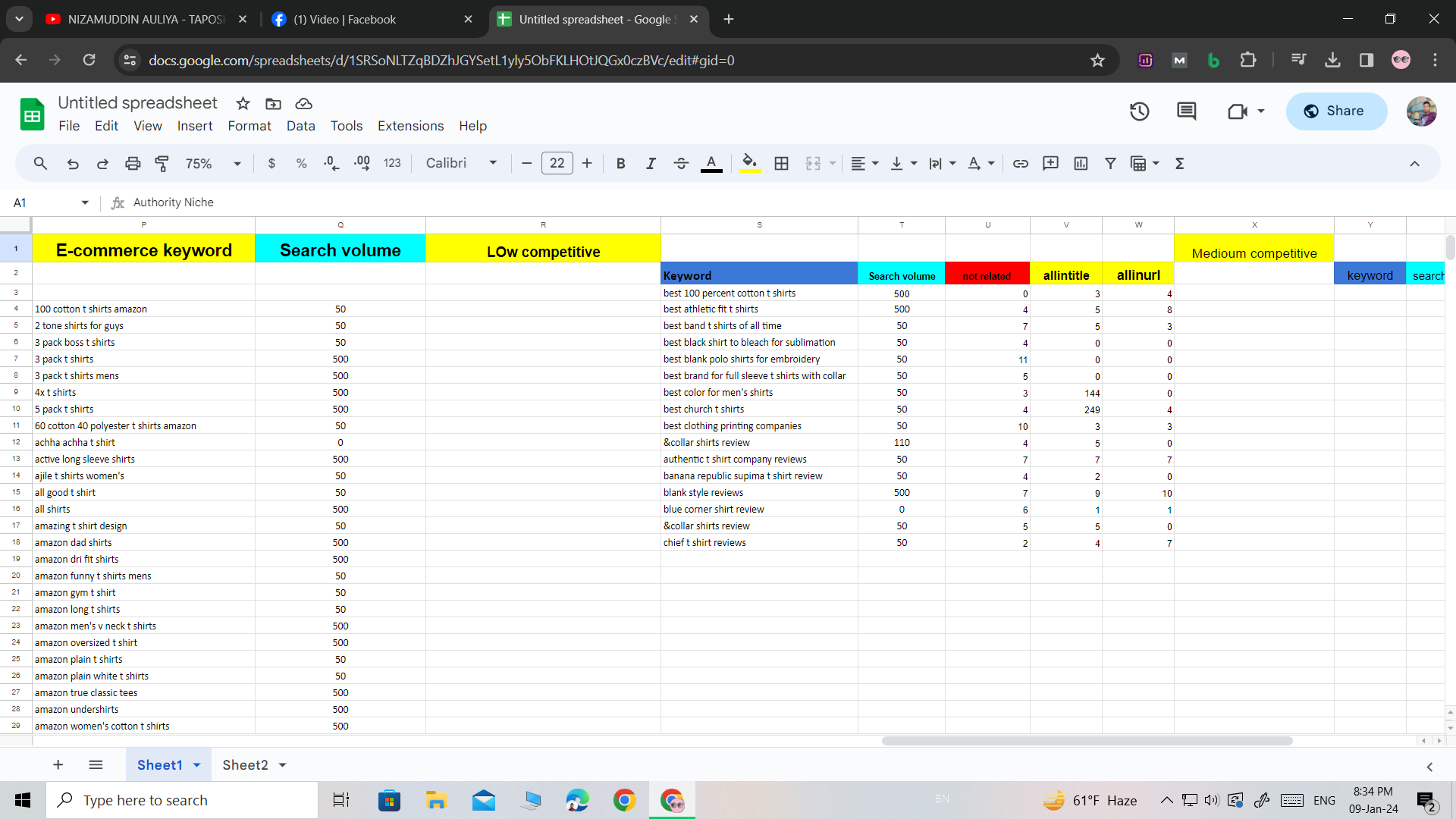Image resolution: width=1456 pixels, height=819 pixels.
Task: Open the Extensions menu
Action: tap(410, 126)
